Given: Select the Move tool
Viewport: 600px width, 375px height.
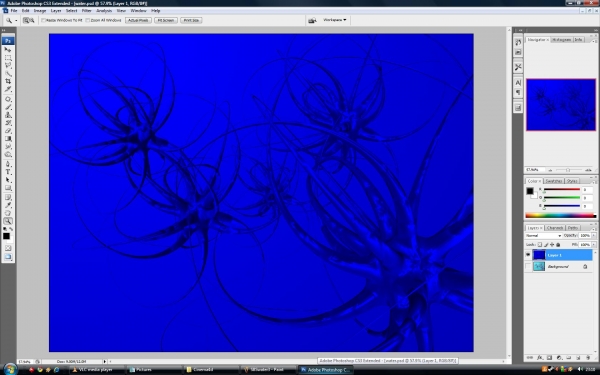Looking at the screenshot, I should coord(8,50).
